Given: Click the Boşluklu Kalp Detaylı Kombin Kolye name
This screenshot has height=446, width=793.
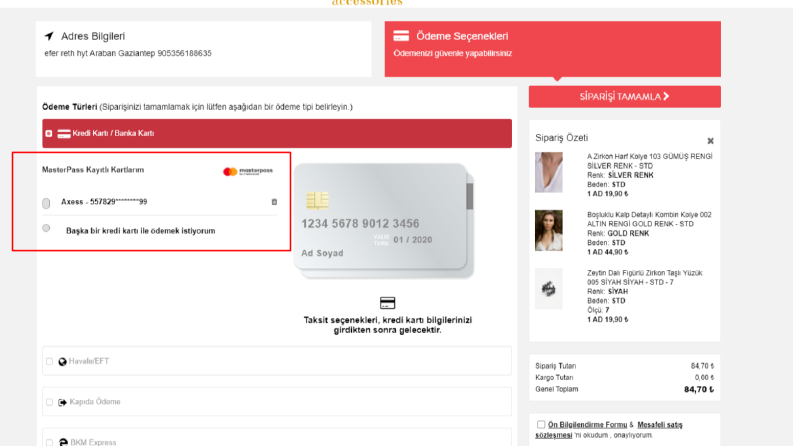Looking at the screenshot, I should click(x=649, y=219).
